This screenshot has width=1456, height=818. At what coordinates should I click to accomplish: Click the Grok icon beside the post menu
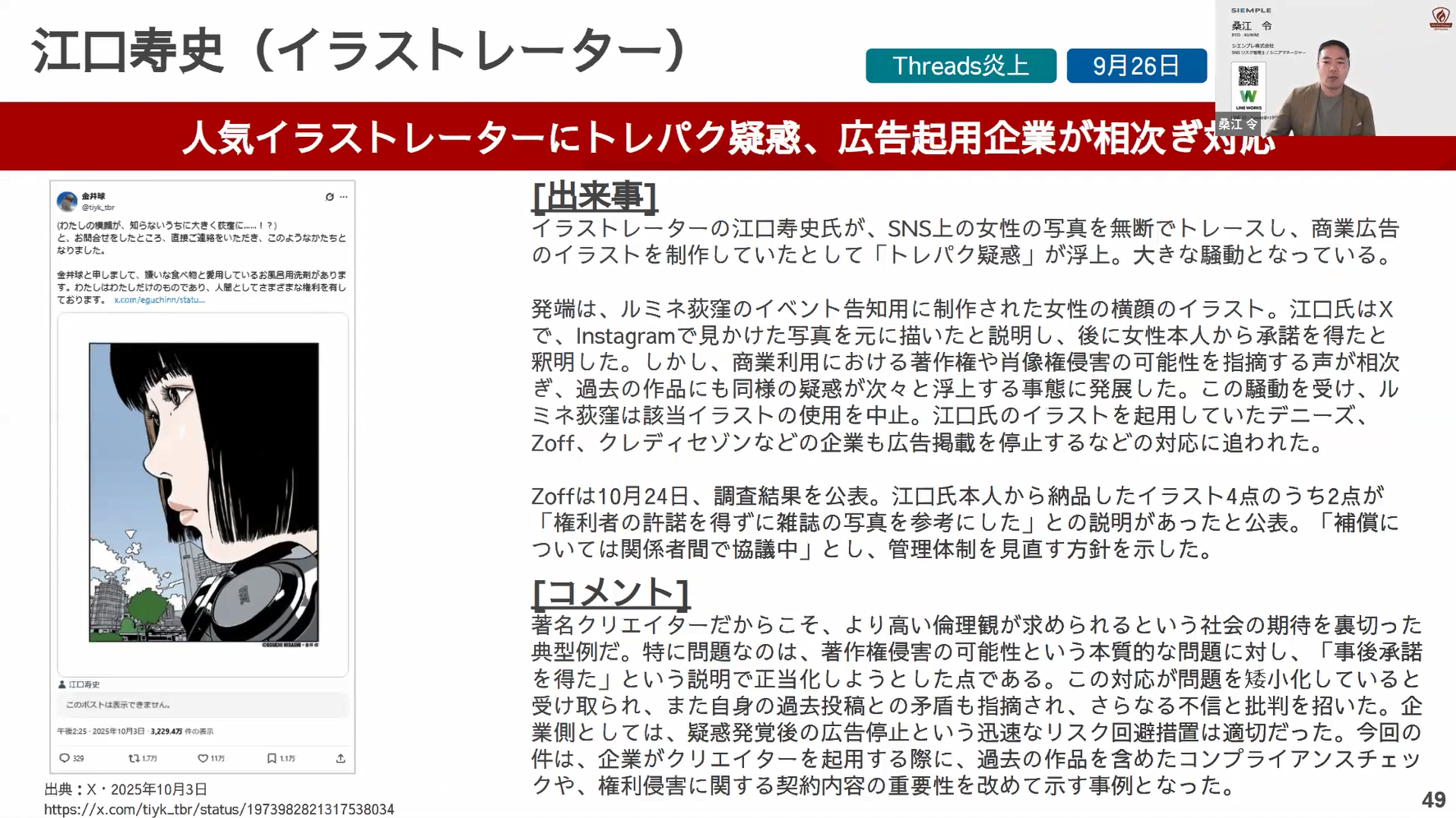[330, 197]
